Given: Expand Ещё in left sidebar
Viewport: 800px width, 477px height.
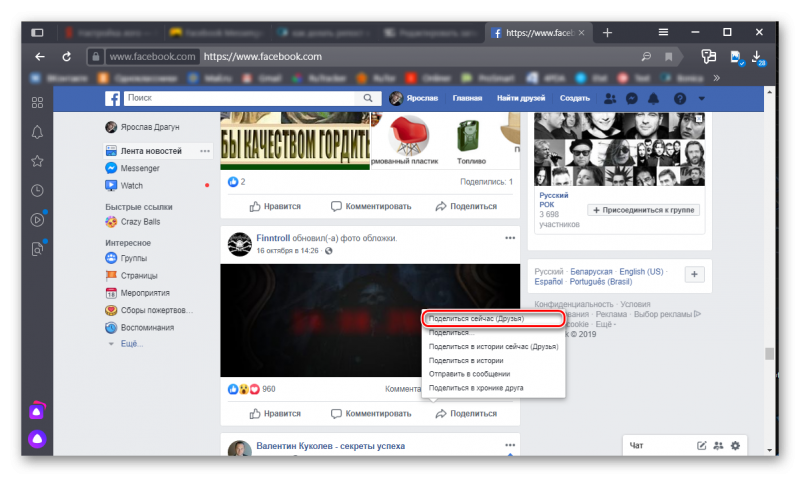Looking at the screenshot, I should [132, 344].
